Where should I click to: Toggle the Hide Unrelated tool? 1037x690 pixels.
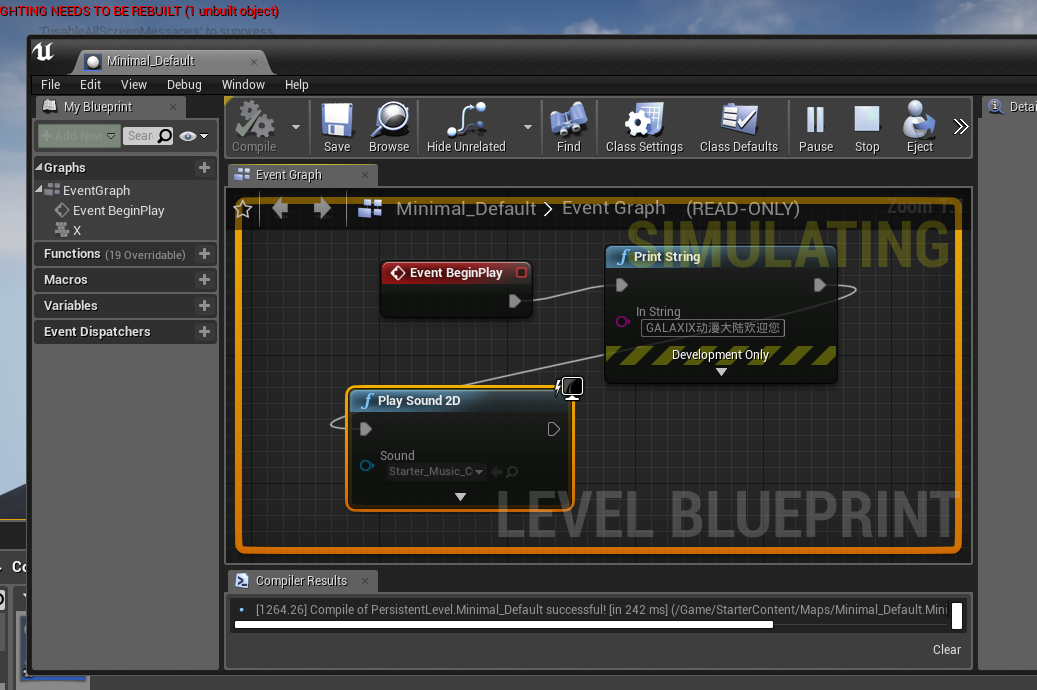(x=466, y=127)
